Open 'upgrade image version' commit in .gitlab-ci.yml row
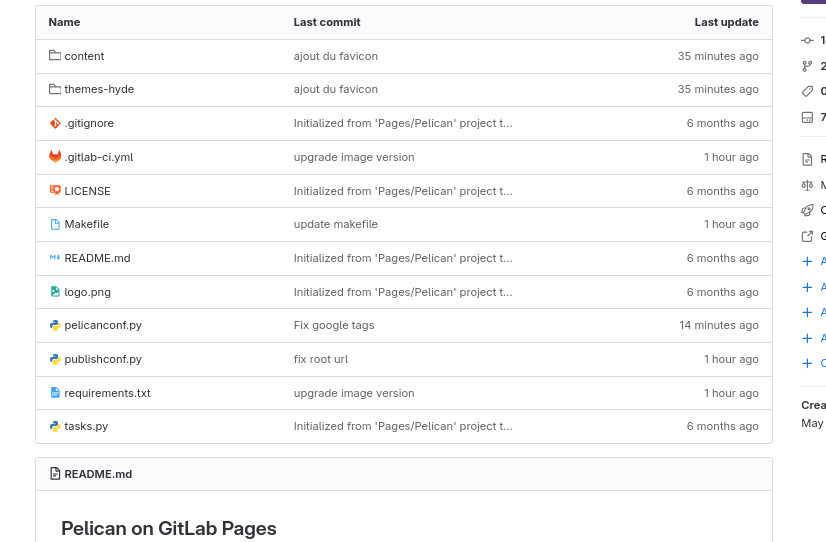 coord(354,157)
